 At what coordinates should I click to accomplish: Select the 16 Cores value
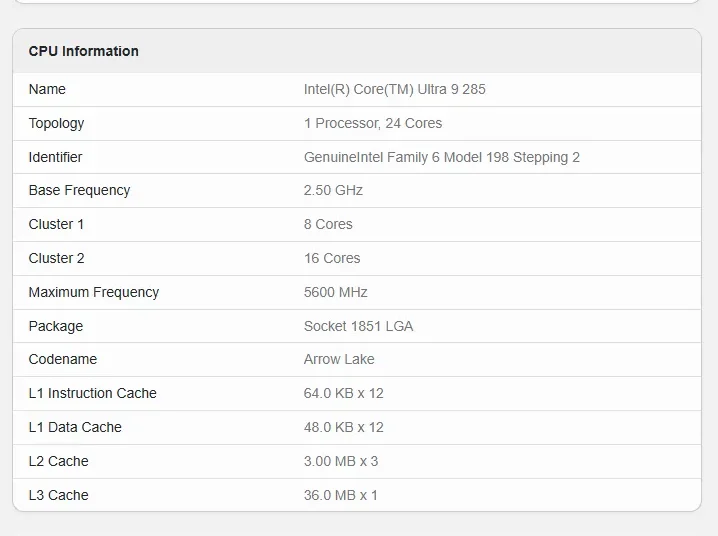click(332, 258)
